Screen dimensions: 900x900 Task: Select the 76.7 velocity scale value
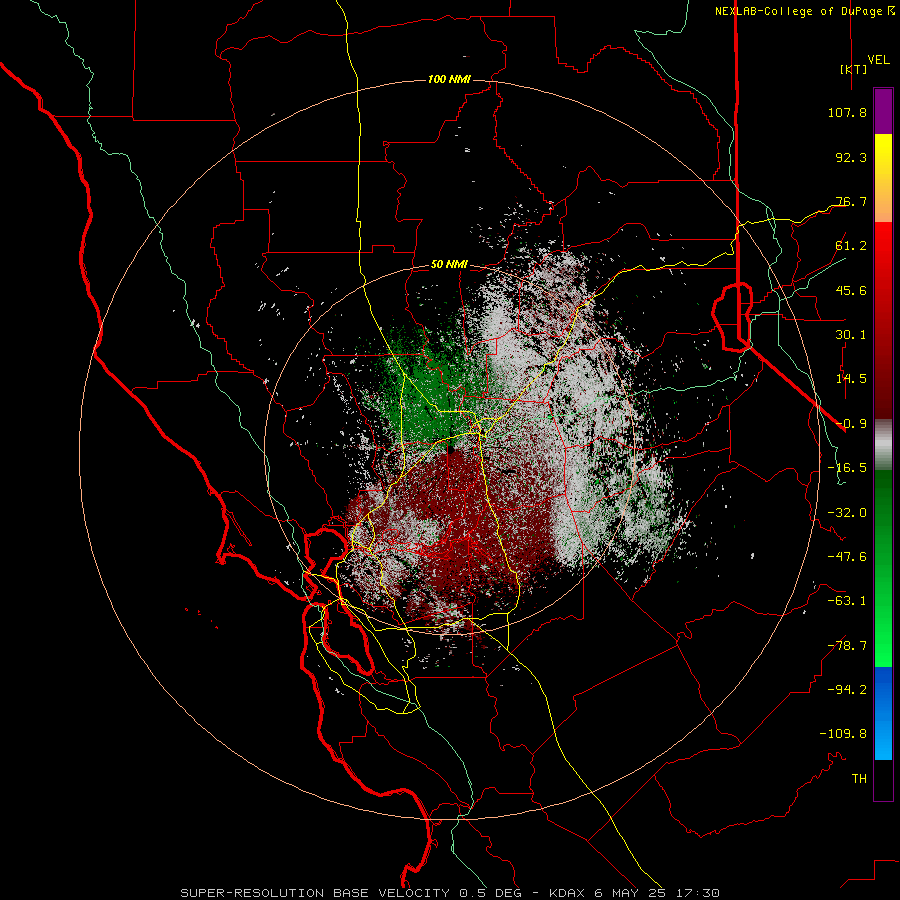point(851,201)
